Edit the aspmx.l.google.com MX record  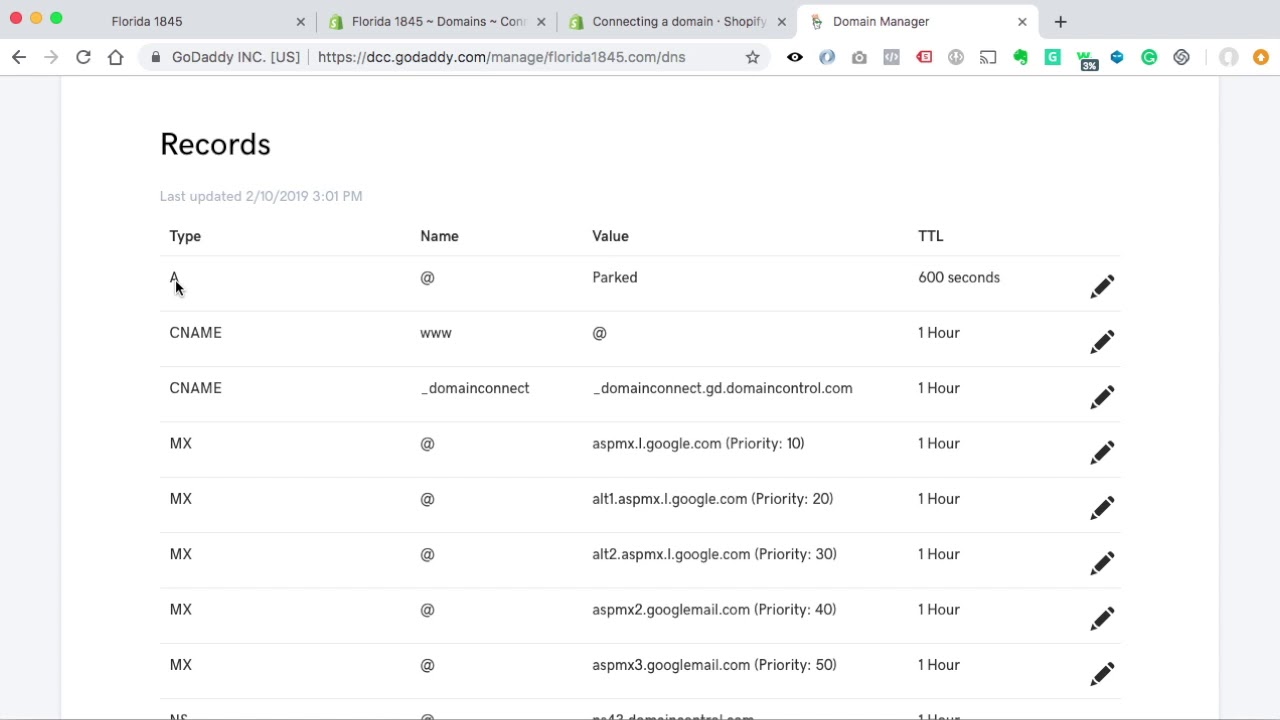click(x=1102, y=452)
